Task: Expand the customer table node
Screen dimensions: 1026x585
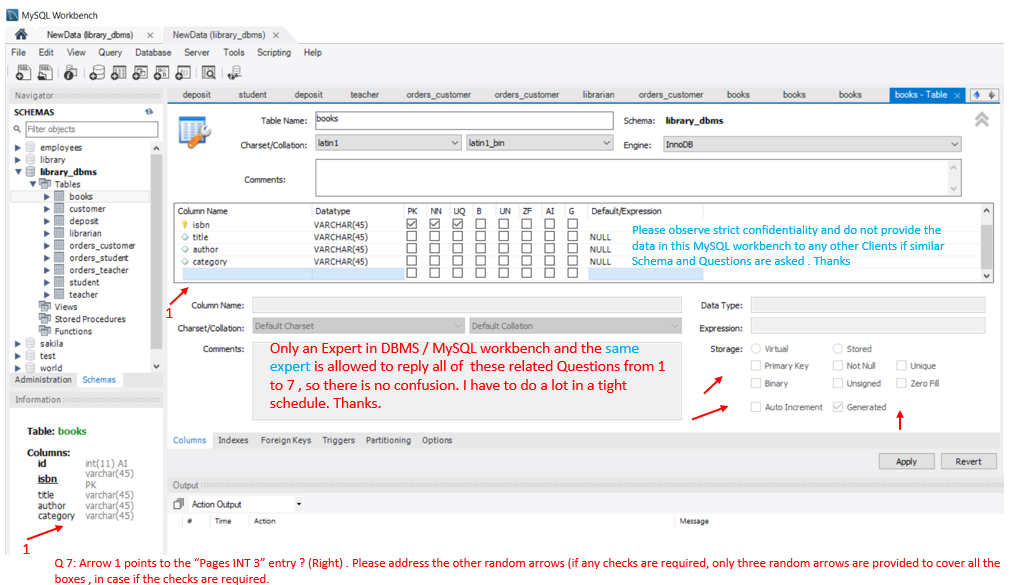Action: pyautogui.click(x=46, y=209)
